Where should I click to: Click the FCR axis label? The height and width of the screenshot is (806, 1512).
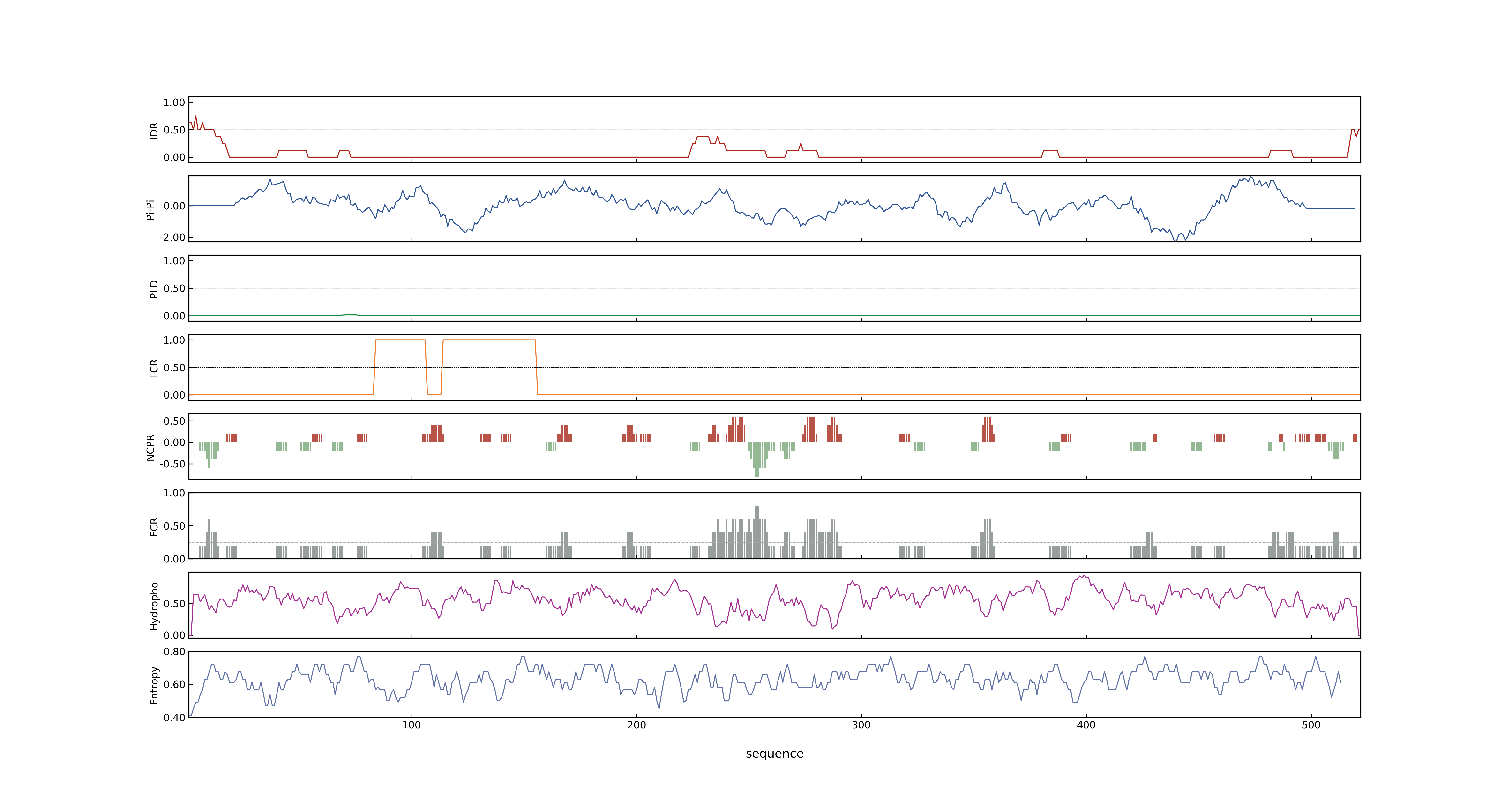(154, 527)
